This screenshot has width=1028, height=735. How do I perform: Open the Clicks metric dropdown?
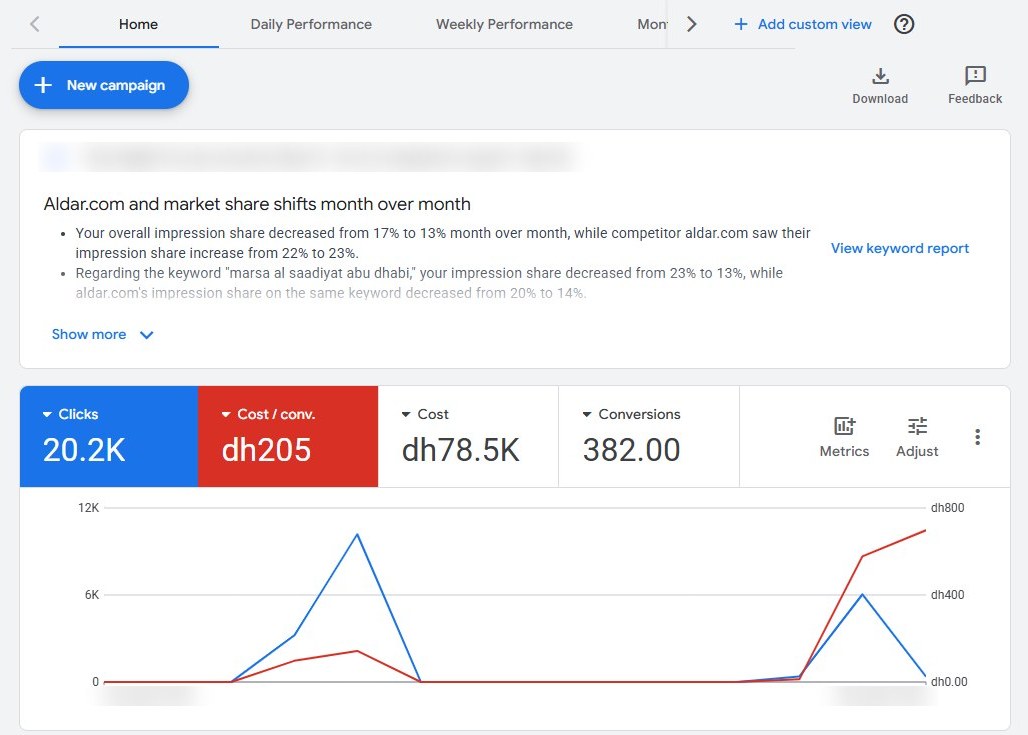tap(70, 414)
